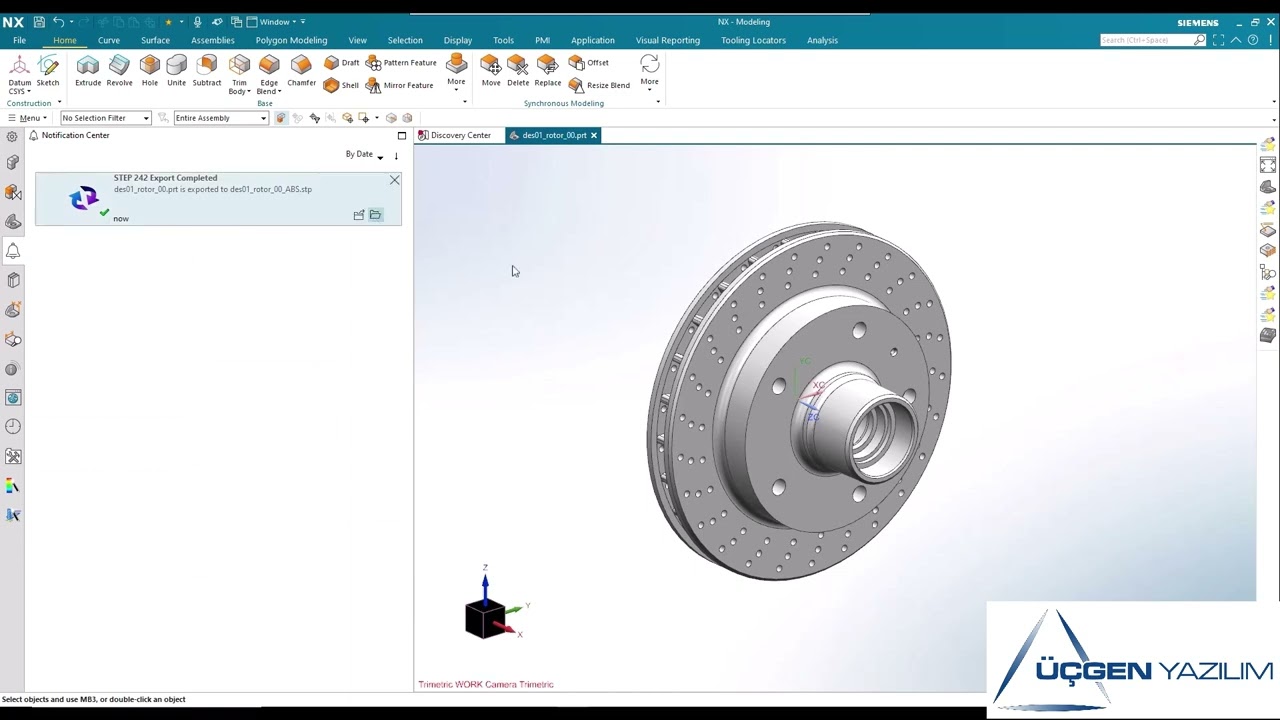Open the Window dropdown in title bar
Screen dimensions: 1280x720
tap(276, 22)
